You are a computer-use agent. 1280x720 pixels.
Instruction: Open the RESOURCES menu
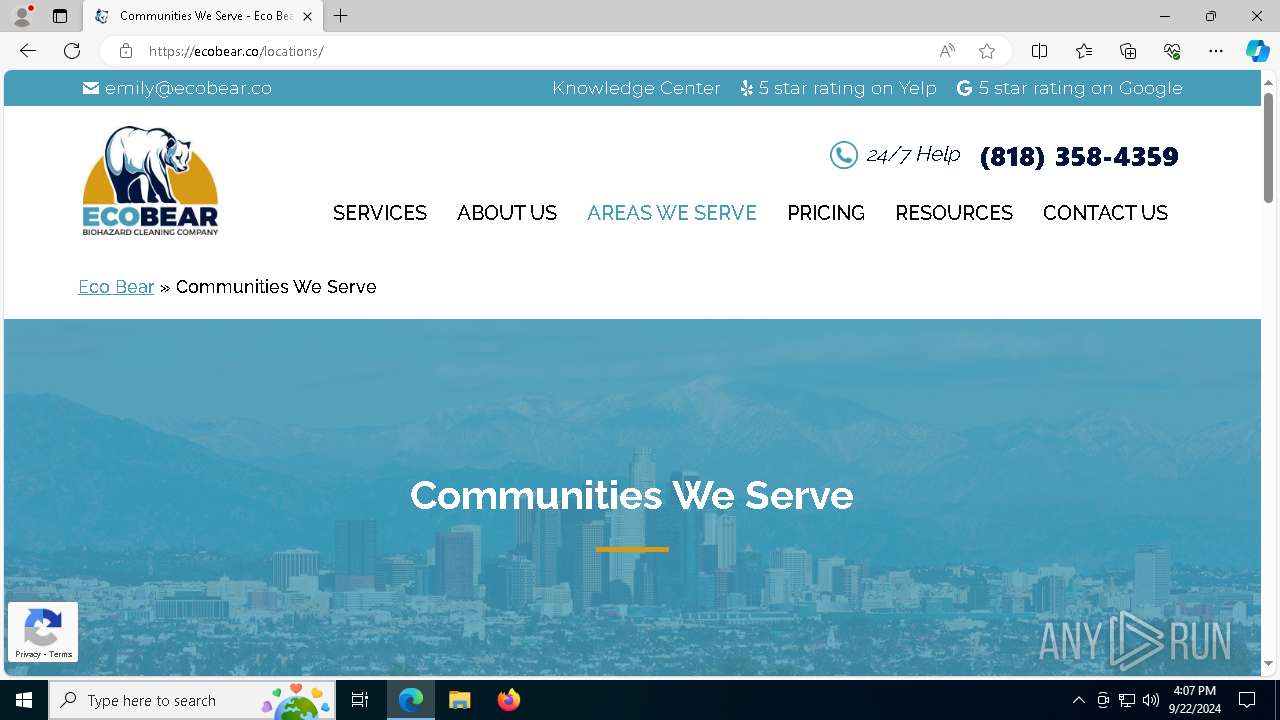click(x=954, y=213)
